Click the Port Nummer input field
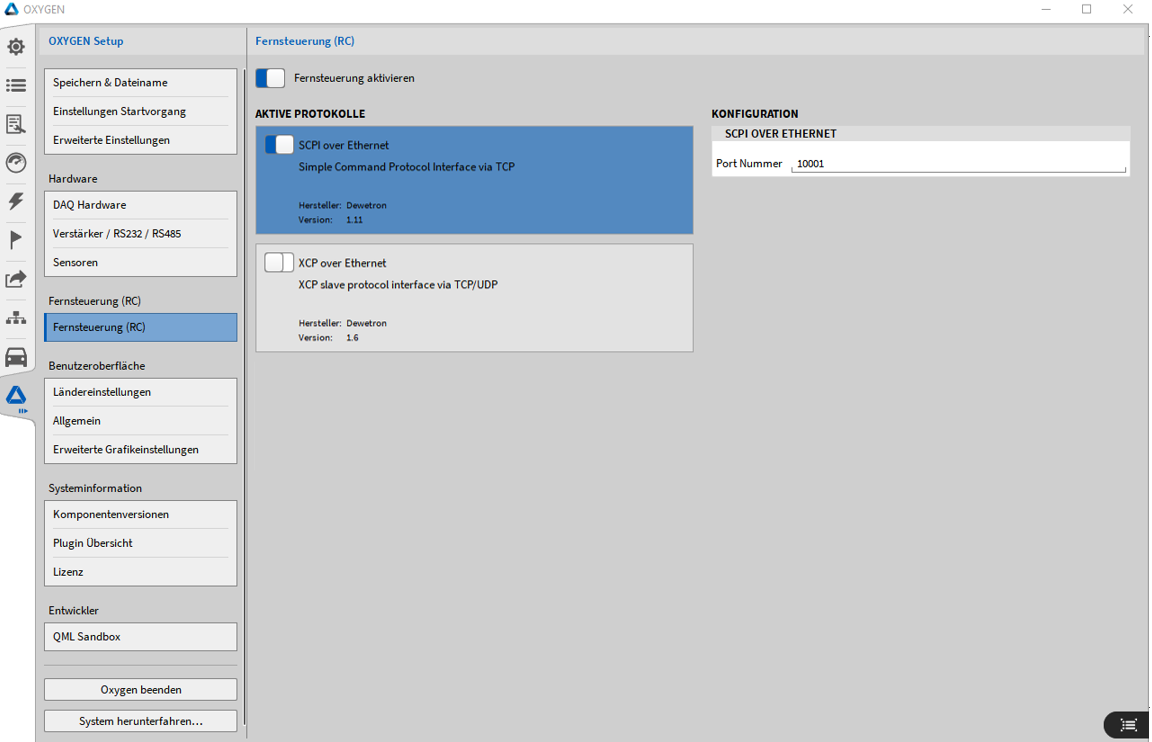Image resolution: width=1152 pixels, height=742 pixels. [957, 164]
